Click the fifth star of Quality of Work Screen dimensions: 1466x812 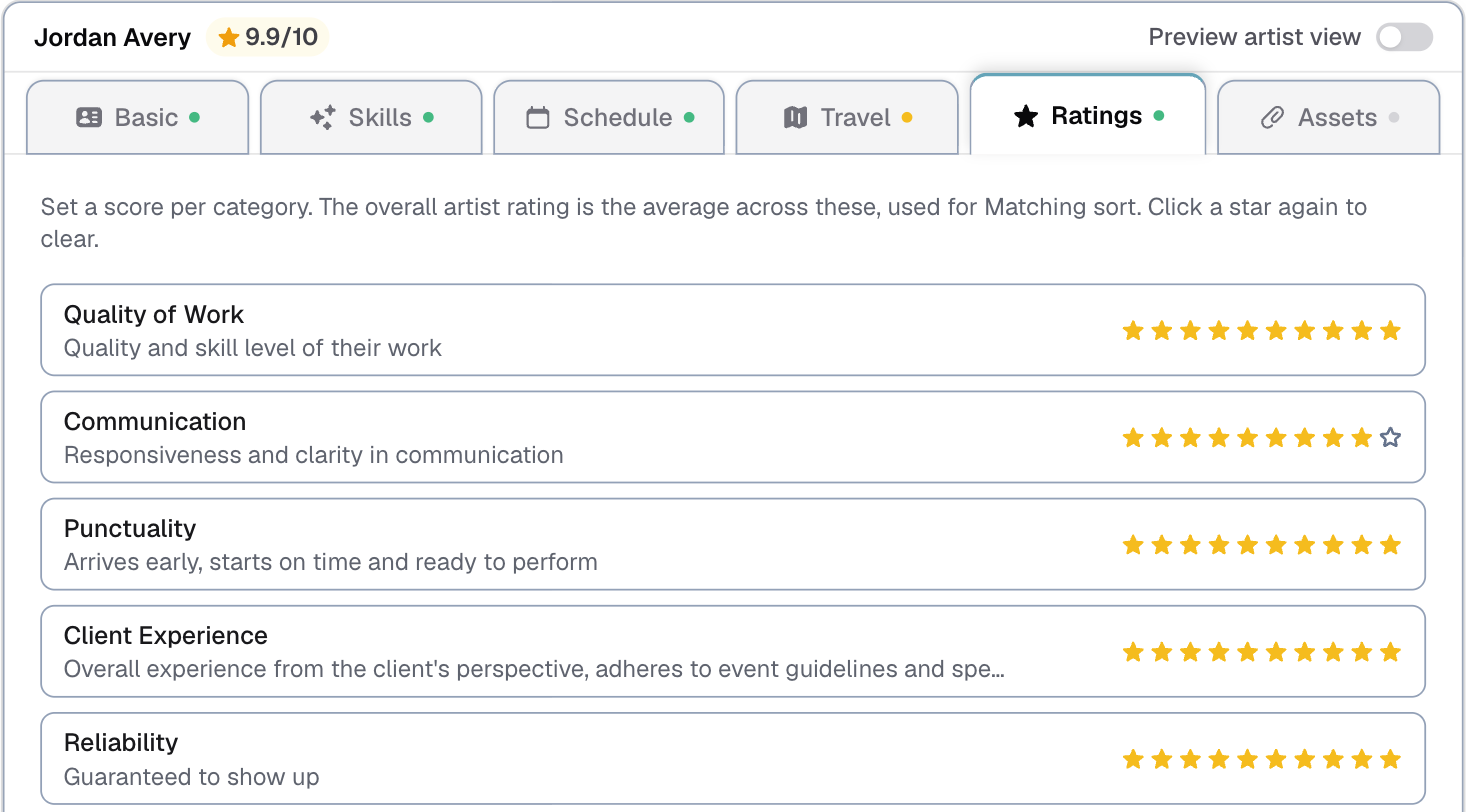point(1247,331)
